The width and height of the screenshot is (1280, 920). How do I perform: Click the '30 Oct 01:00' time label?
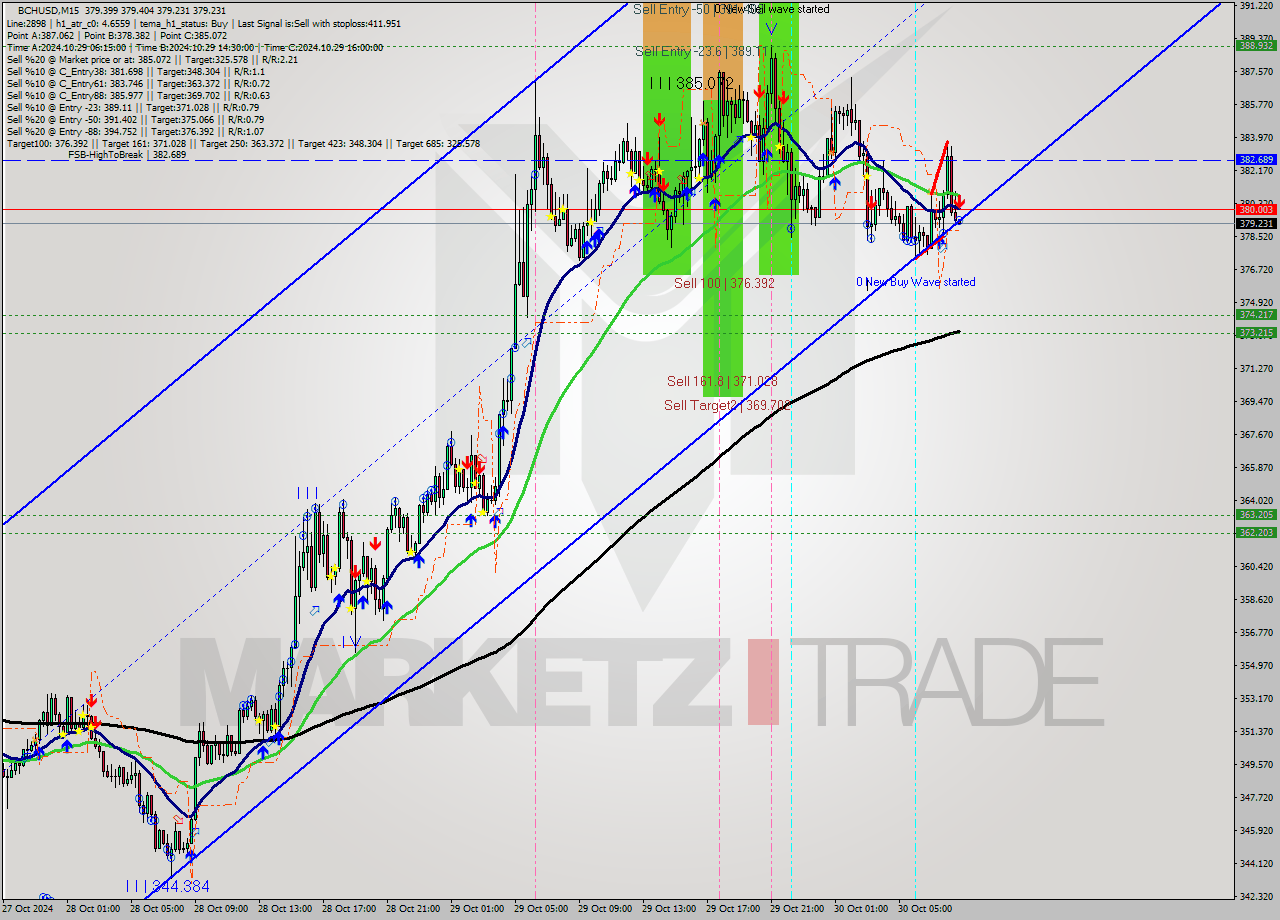coord(861,909)
